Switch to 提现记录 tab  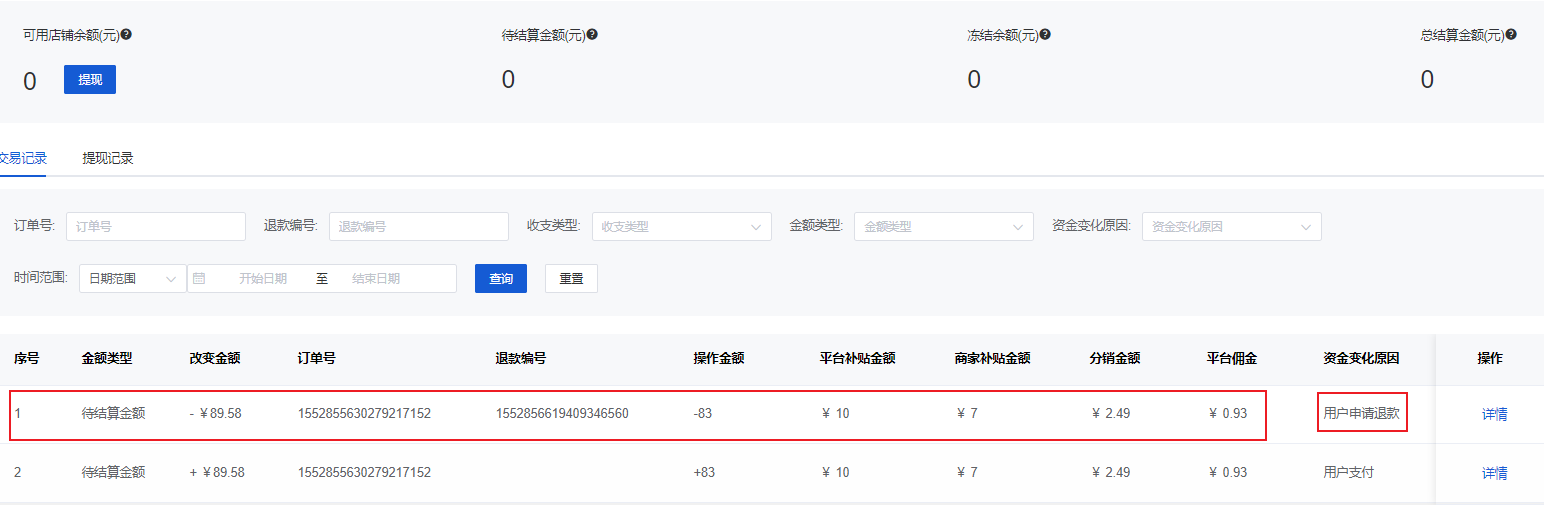click(108, 158)
